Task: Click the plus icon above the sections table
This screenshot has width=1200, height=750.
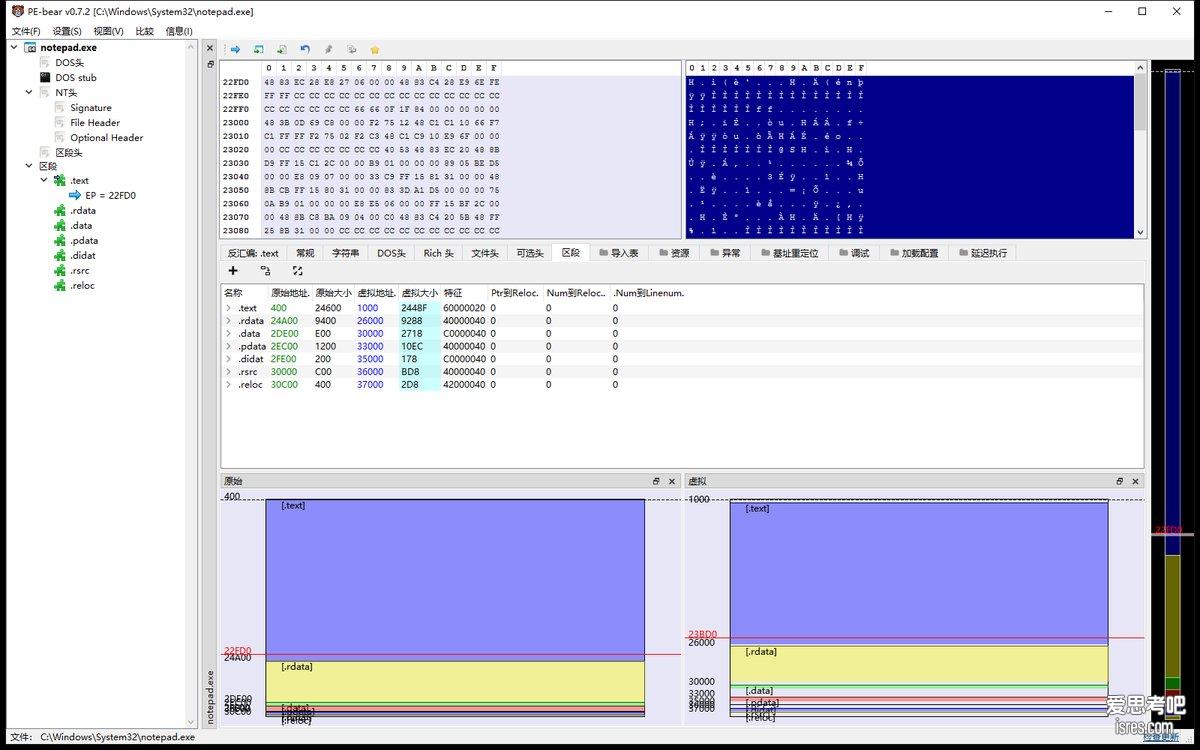Action: [x=233, y=271]
